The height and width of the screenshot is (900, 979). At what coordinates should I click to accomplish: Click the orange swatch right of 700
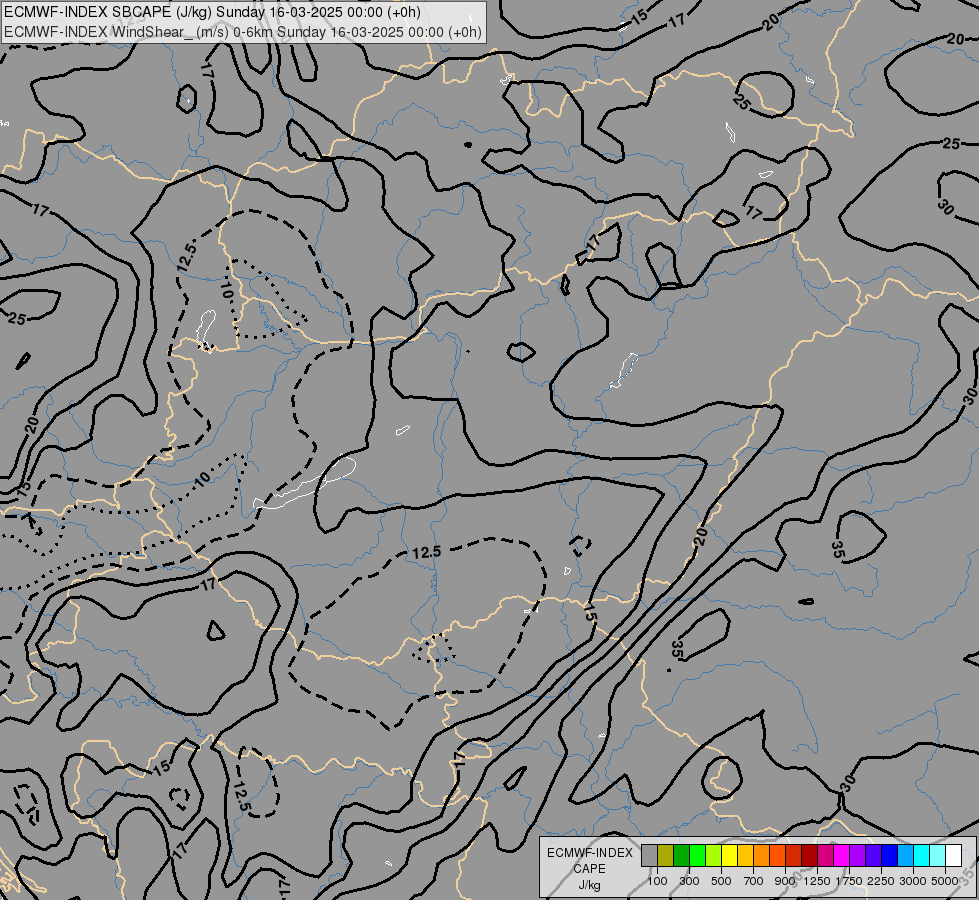click(761, 855)
